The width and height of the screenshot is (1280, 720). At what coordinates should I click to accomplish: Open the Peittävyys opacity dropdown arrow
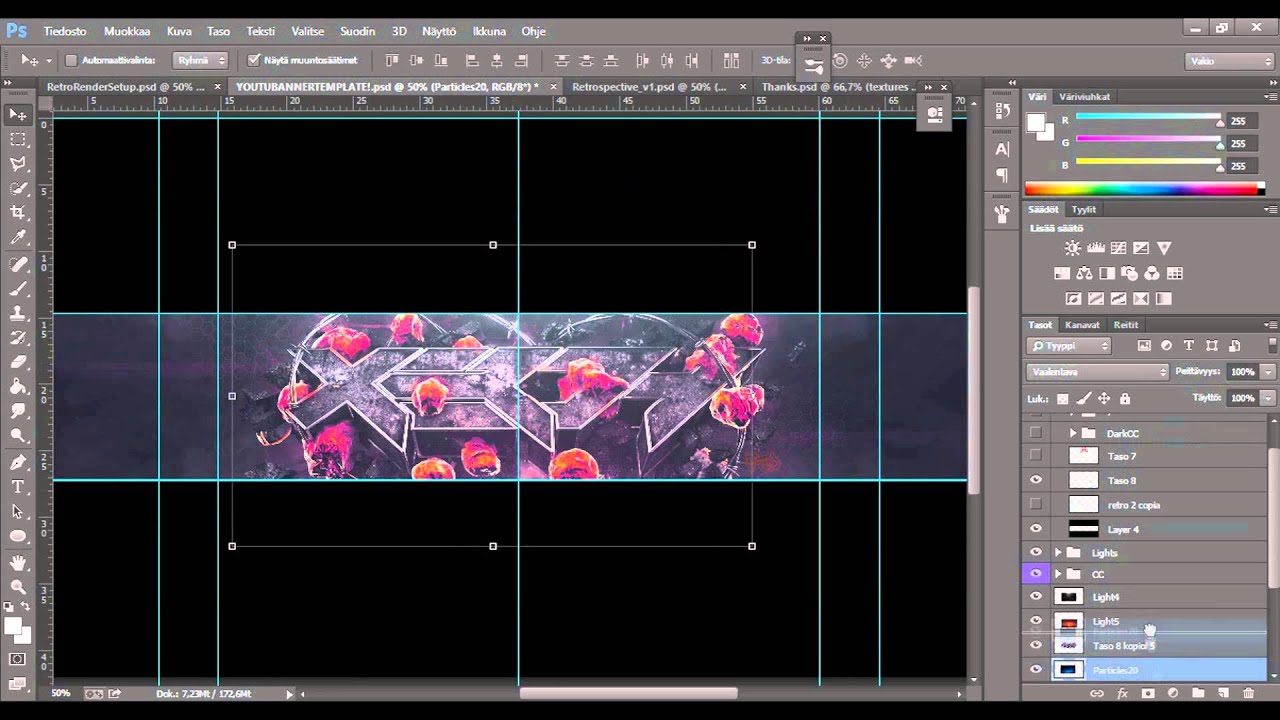coord(1268,371)
